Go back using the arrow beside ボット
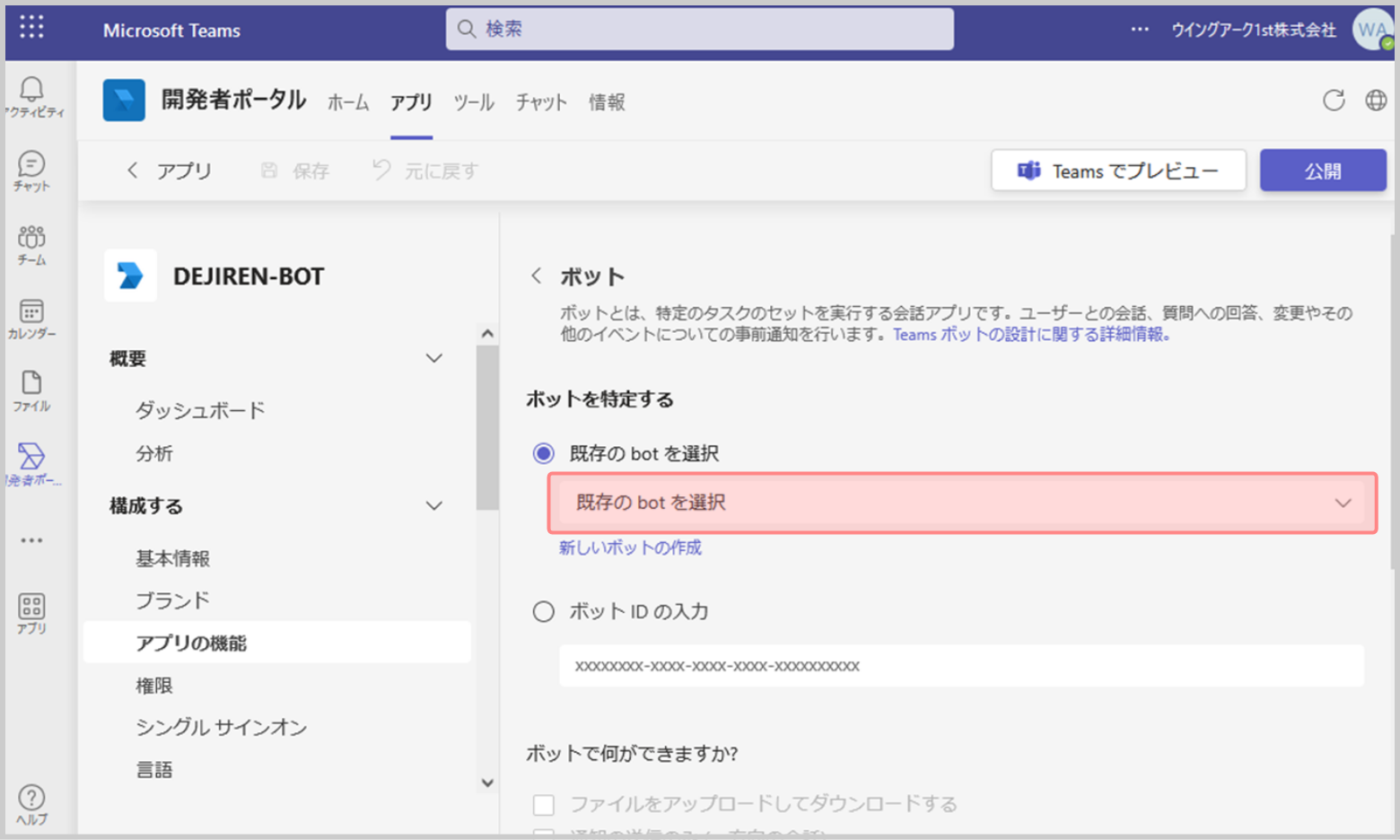This screenshot has height=840, width=1400. (536, 276)
